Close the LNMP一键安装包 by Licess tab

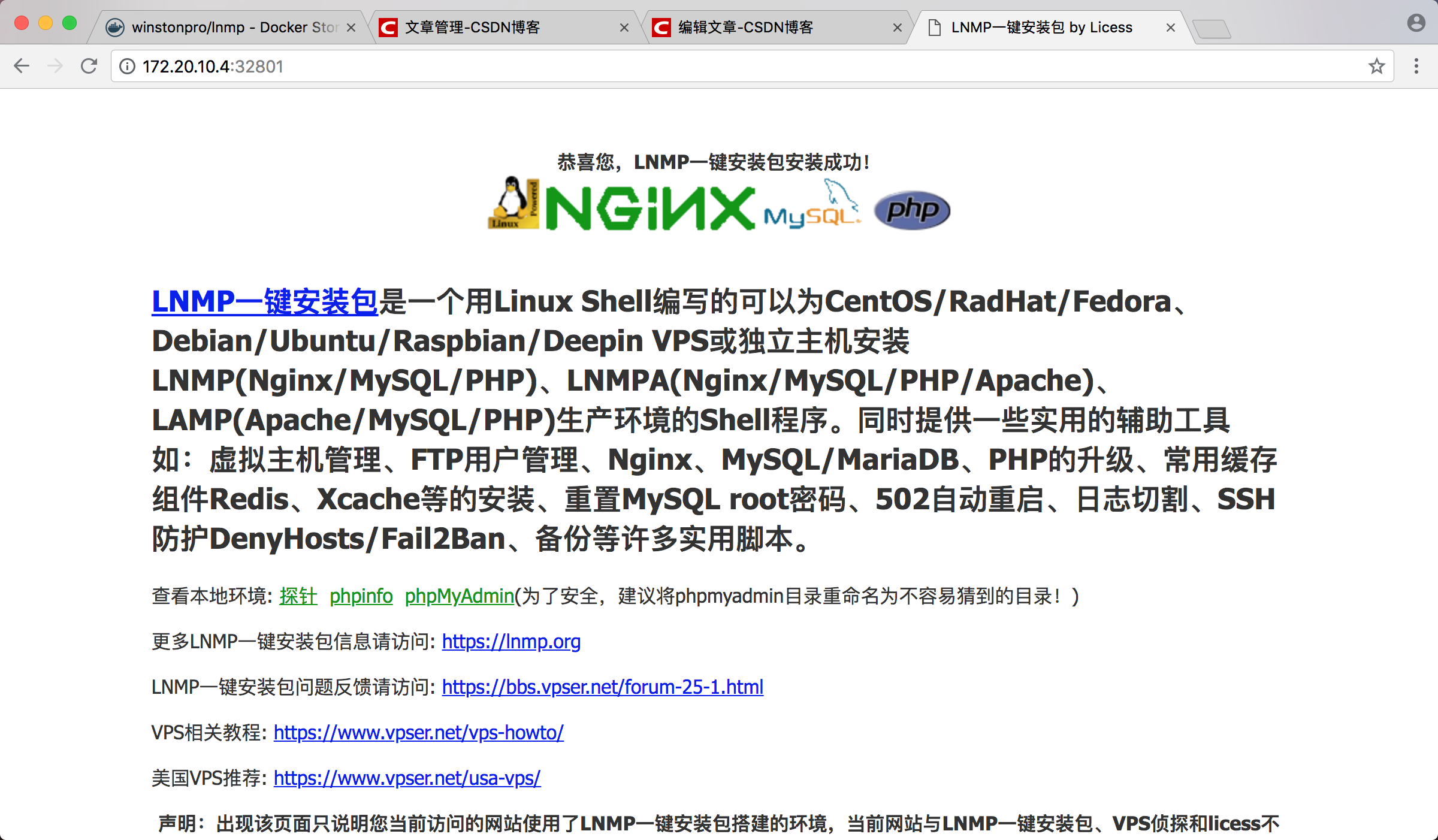pos(1170,28)
